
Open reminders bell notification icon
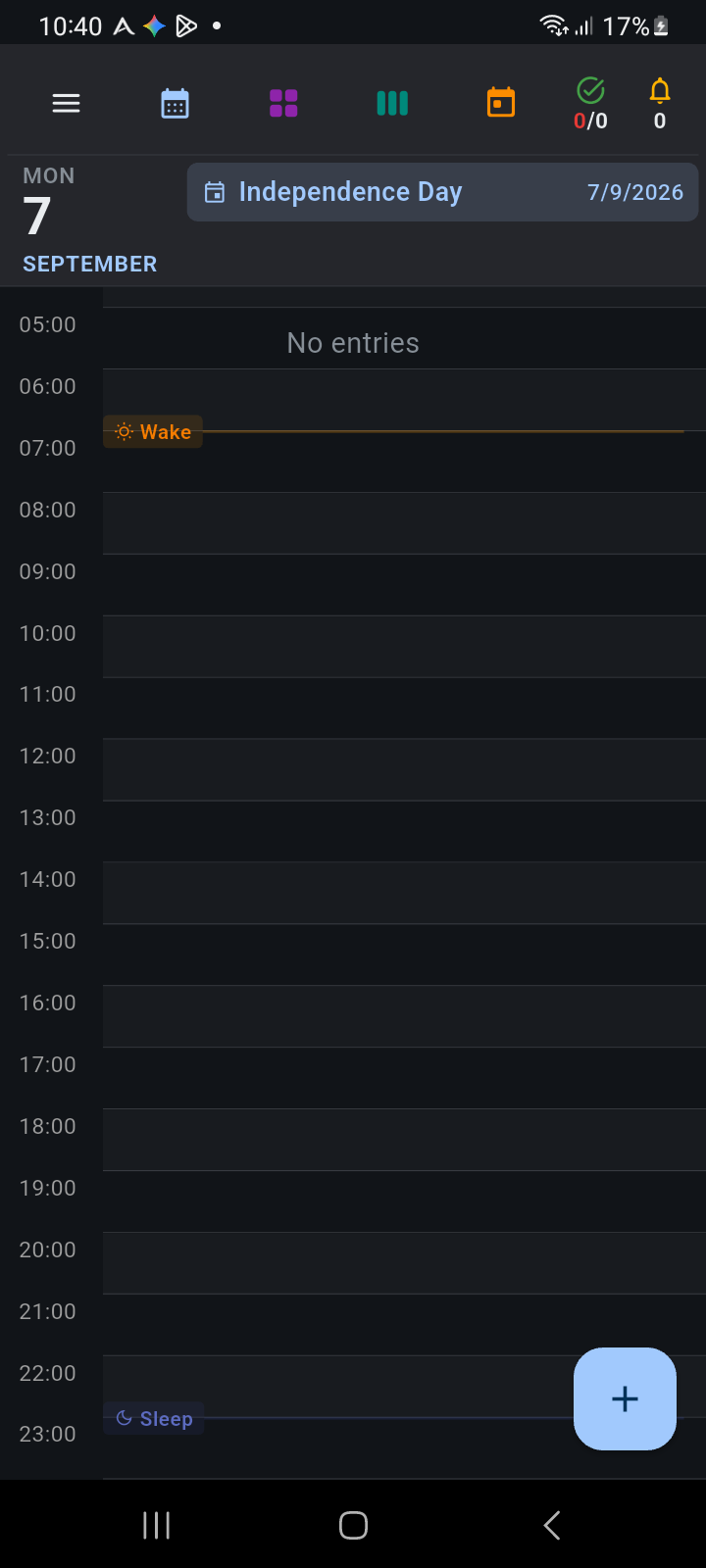(660, 104)
